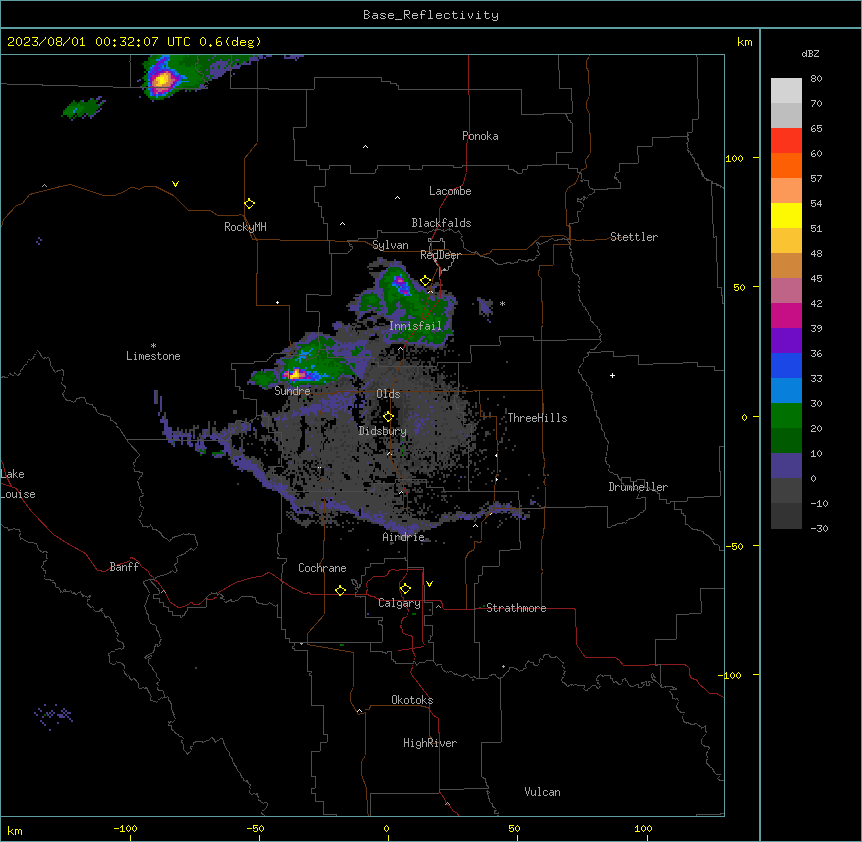Click the yellow v marker east of Calgary
The height and width of the screenshot is (842, 862).
pyautogui.click(x=429, y=584)
